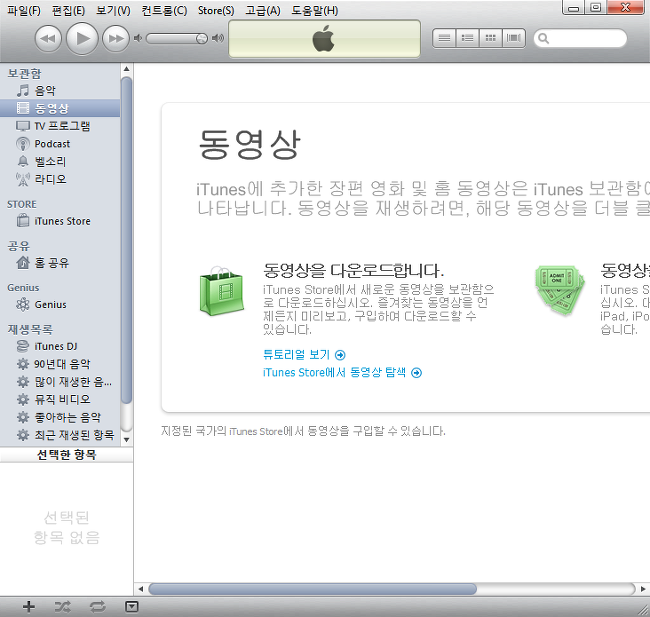Toggle repeat mode
The width and height of the screenshot is (650, 617).
coord(97,607)
